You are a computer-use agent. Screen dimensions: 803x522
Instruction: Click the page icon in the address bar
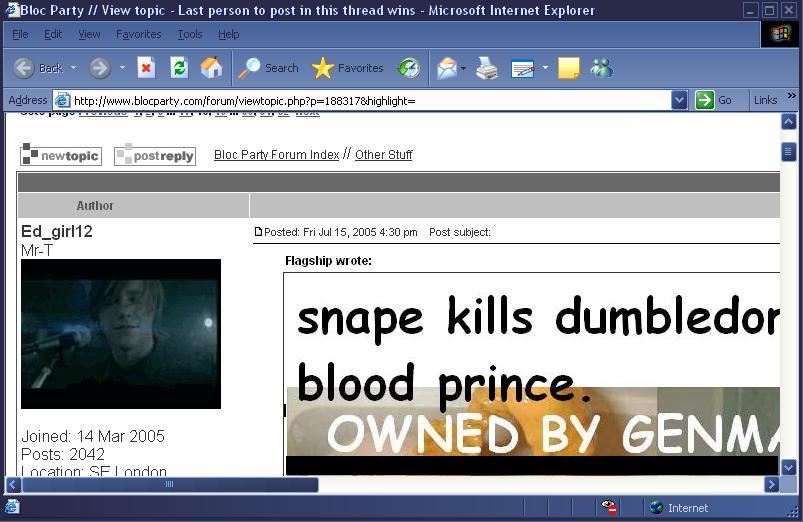tap(62, 100)
